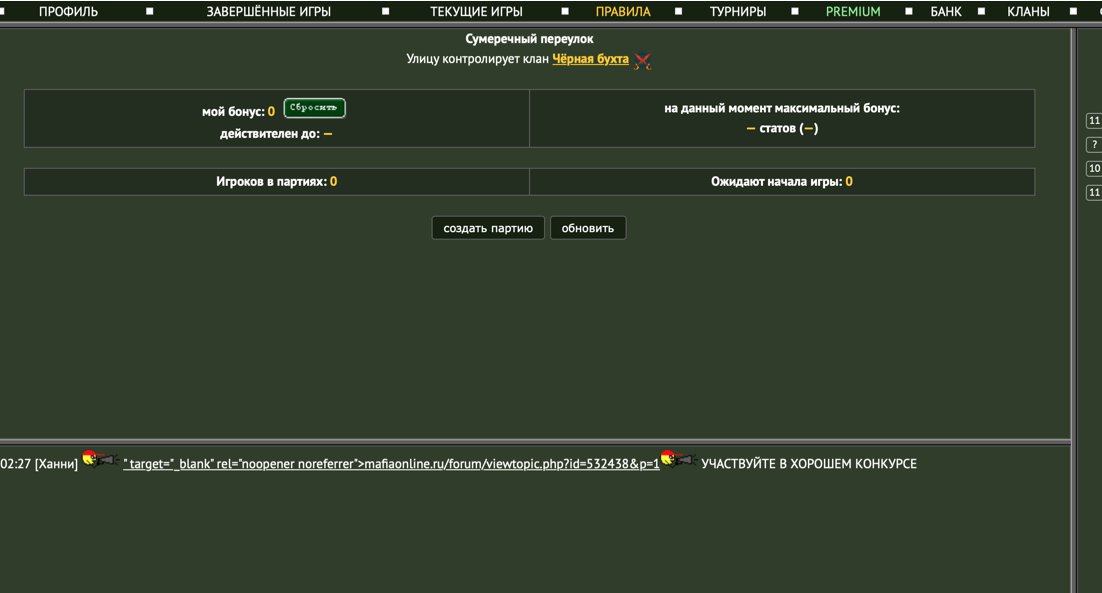Click the crossed swords icon beside Чёрная бухта
The width and height of the screenshot is (1102, 593).
pyautogui.click(x=642, y=61)
